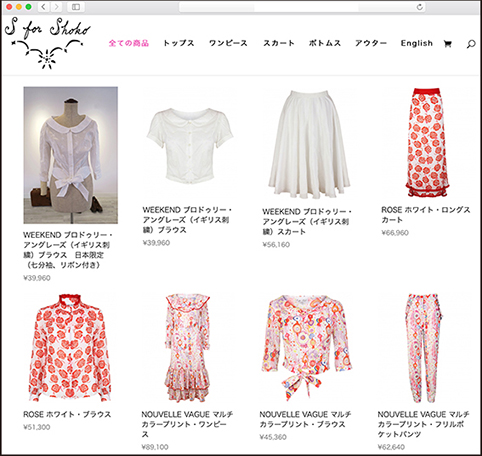The height and width of the screenshot is (456, 482).
Task: Open the mannequin white blouse thumbnail
Action: click(x=71, y=155)
